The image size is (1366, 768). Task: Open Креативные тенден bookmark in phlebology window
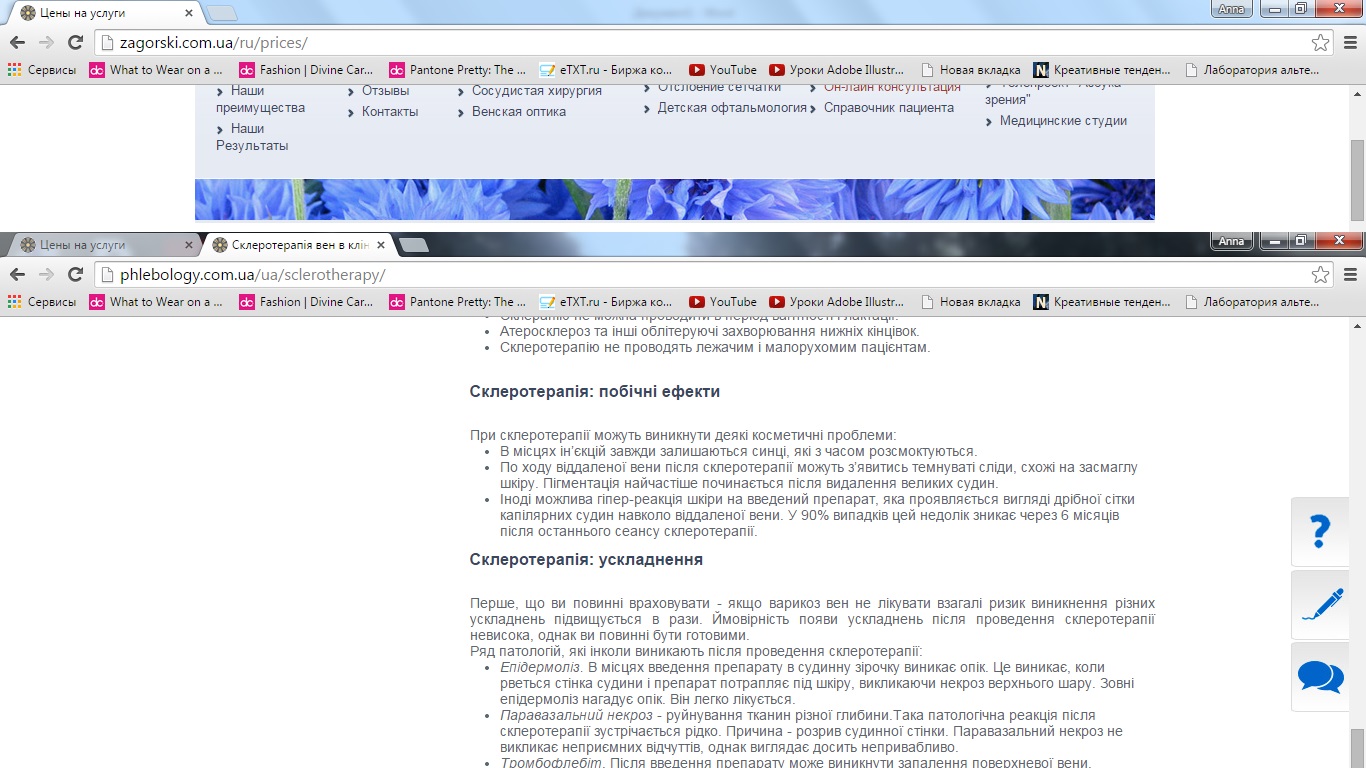pyautogui.click(x=1102, y=302)
